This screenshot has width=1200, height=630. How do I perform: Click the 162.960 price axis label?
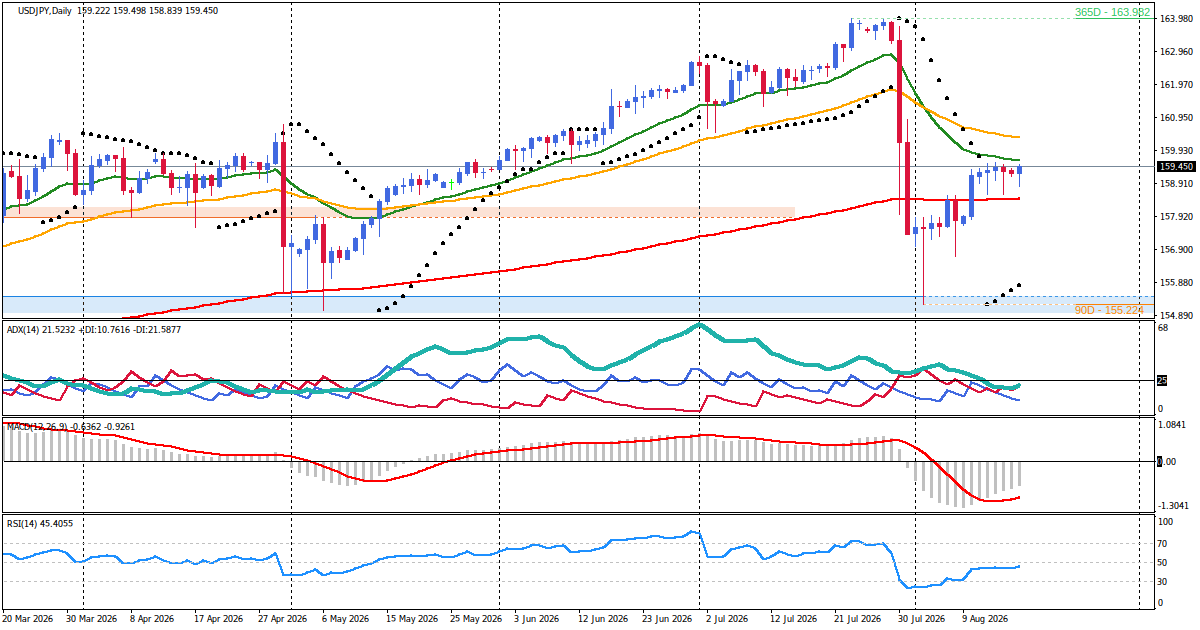pyautogui.click(x=1177, y=52)
